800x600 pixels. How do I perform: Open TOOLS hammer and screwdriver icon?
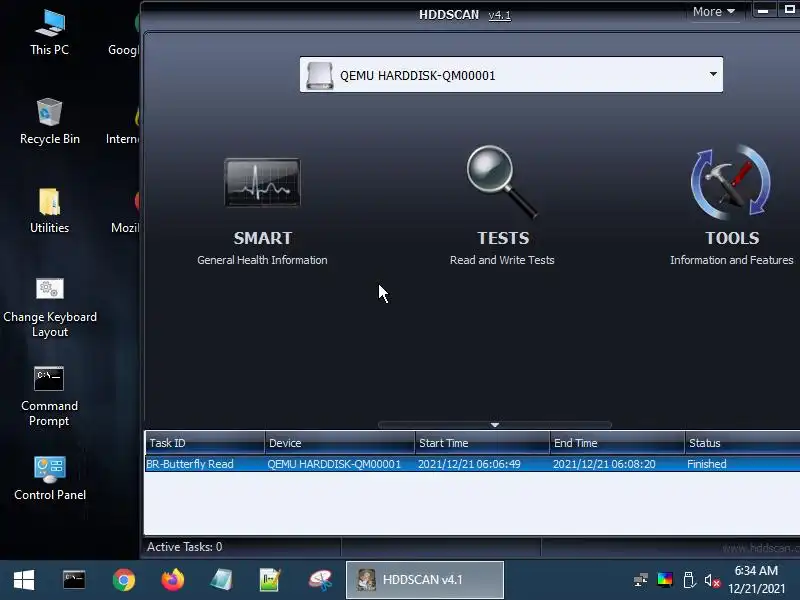pyautogui.click(x=731, y=182)
